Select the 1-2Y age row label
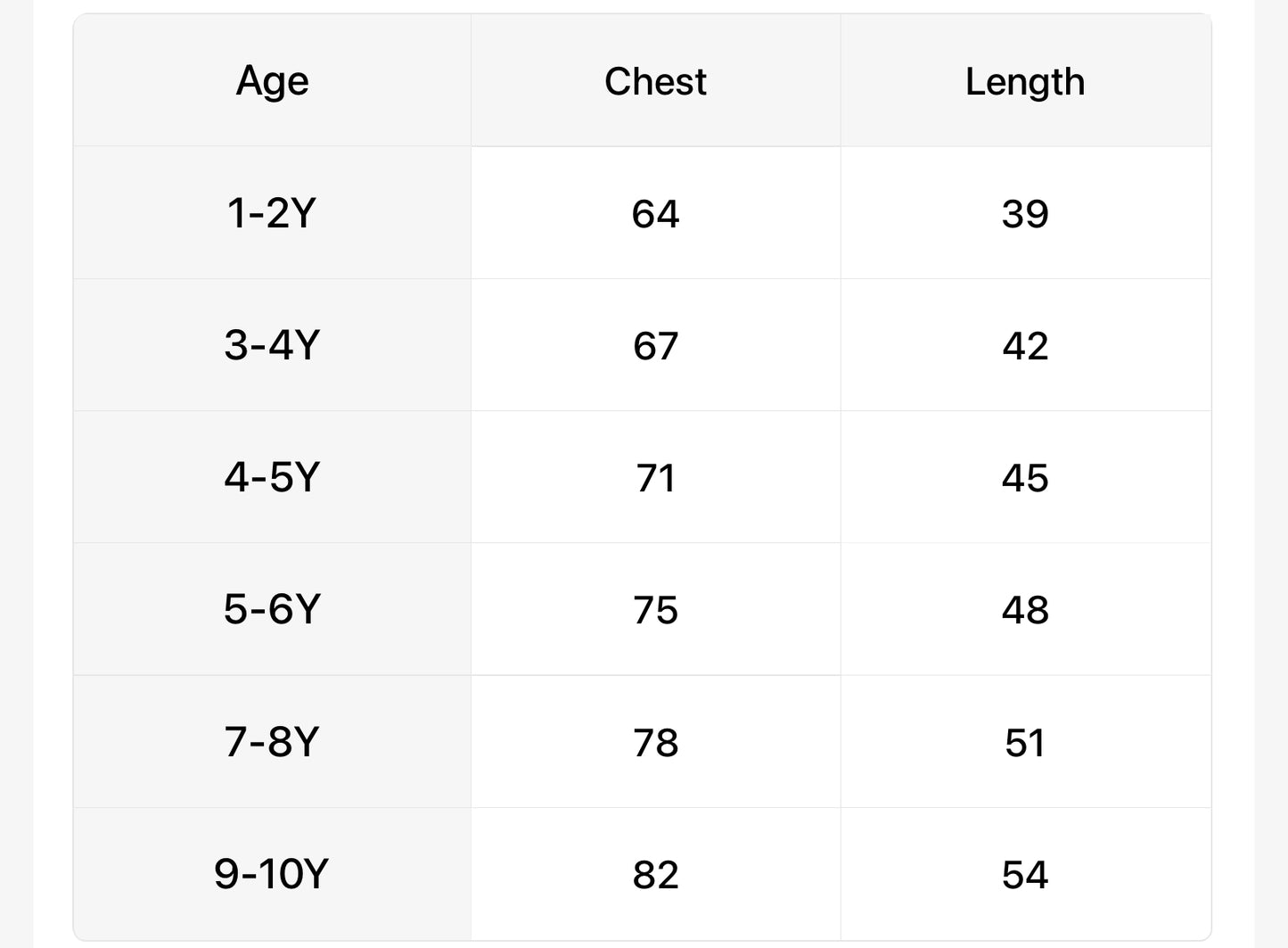Screen dimensions: 1288x948 pos(272,213)
